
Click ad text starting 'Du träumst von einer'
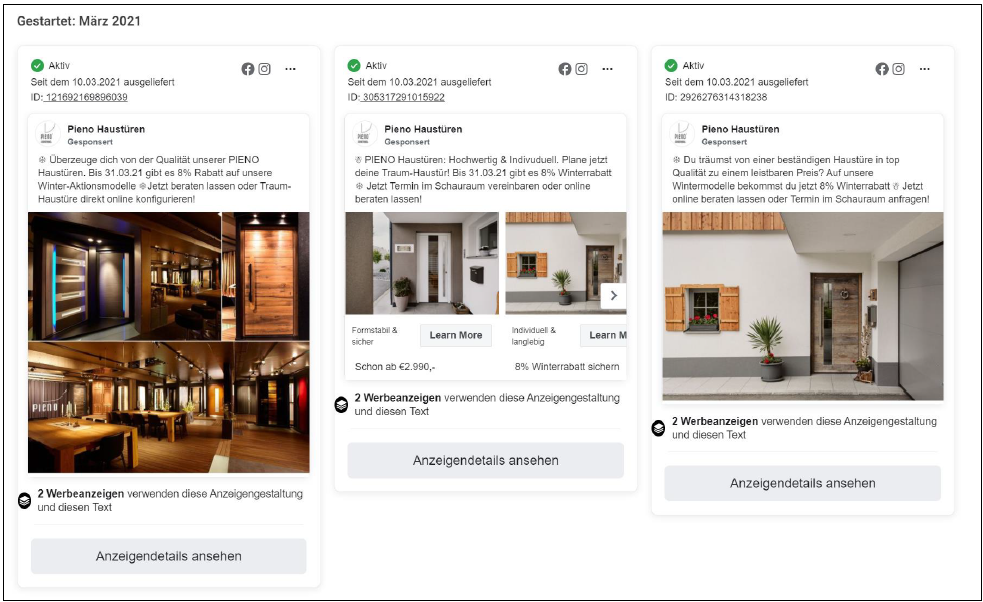(x=801, y=179)
